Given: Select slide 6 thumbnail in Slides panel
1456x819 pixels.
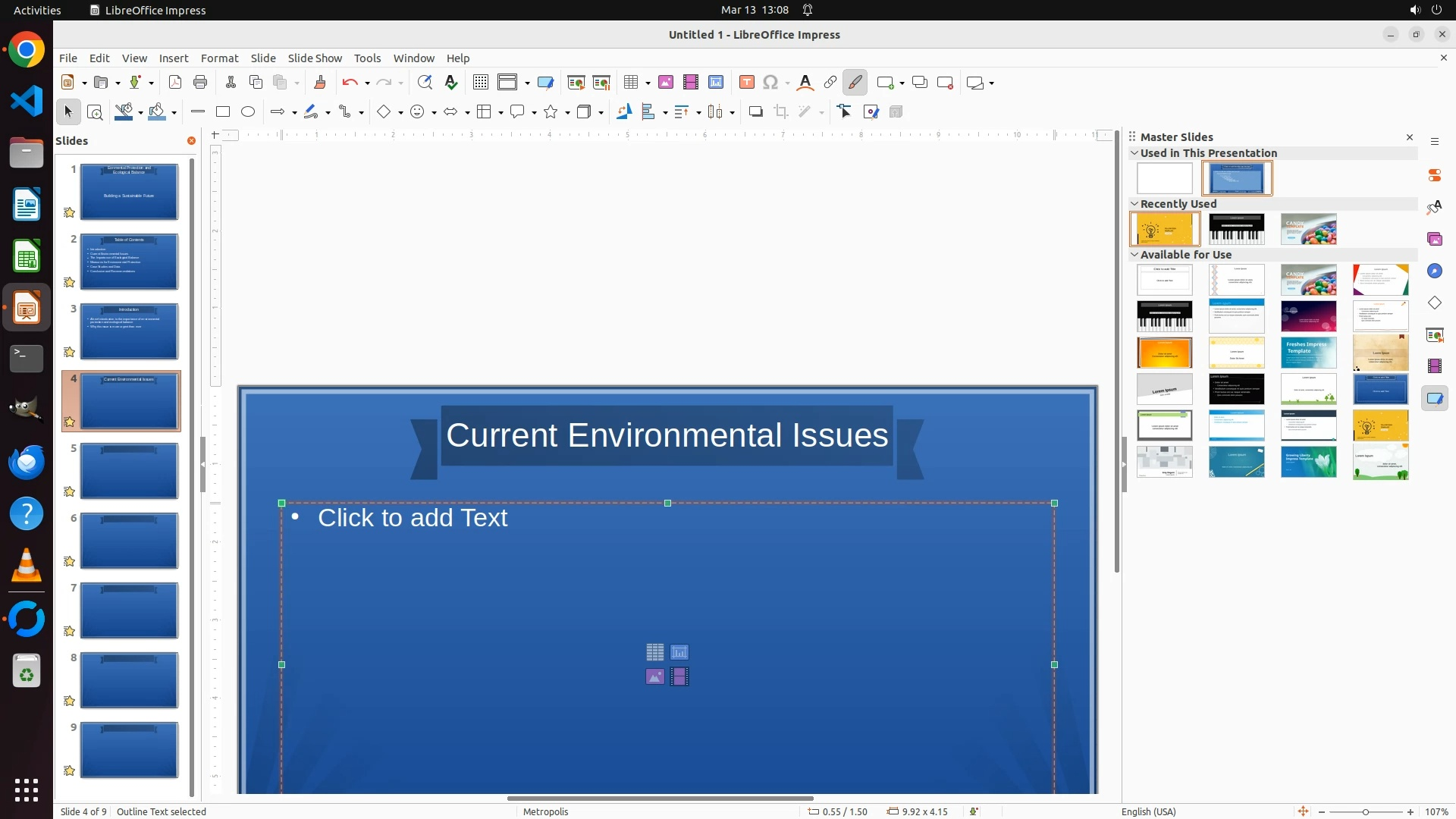Looking at the screenshot, I should 129,541.
